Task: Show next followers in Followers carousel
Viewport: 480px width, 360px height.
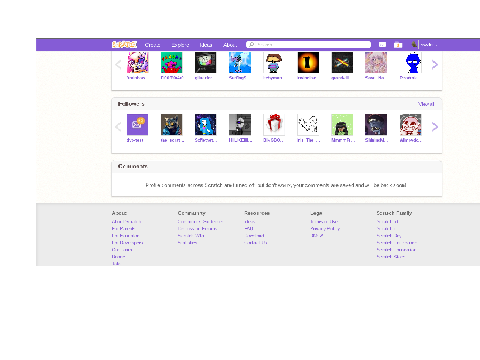Action: pos(435,127)
